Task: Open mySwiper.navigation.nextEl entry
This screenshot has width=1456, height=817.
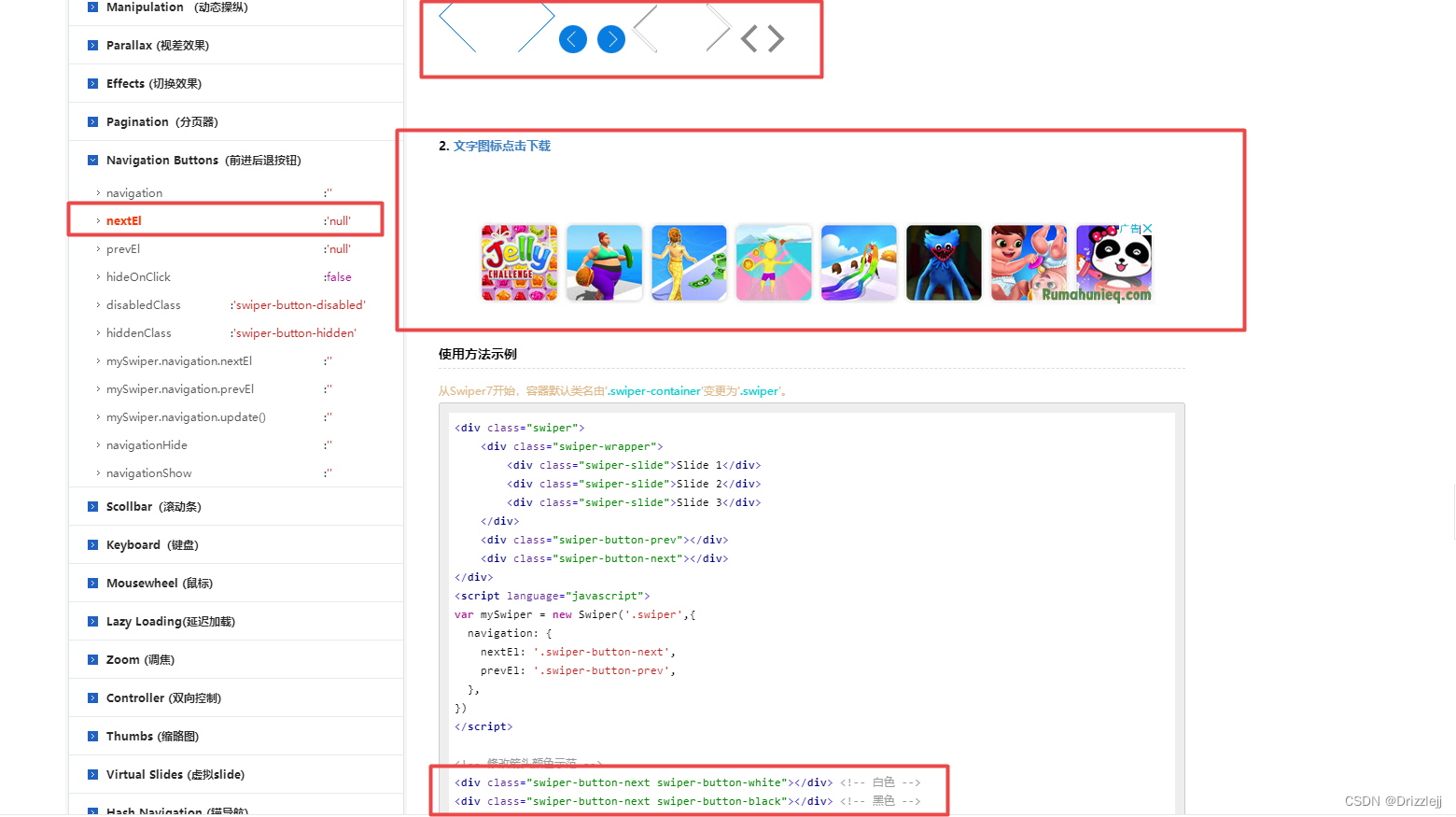Action: click(179, 361)
